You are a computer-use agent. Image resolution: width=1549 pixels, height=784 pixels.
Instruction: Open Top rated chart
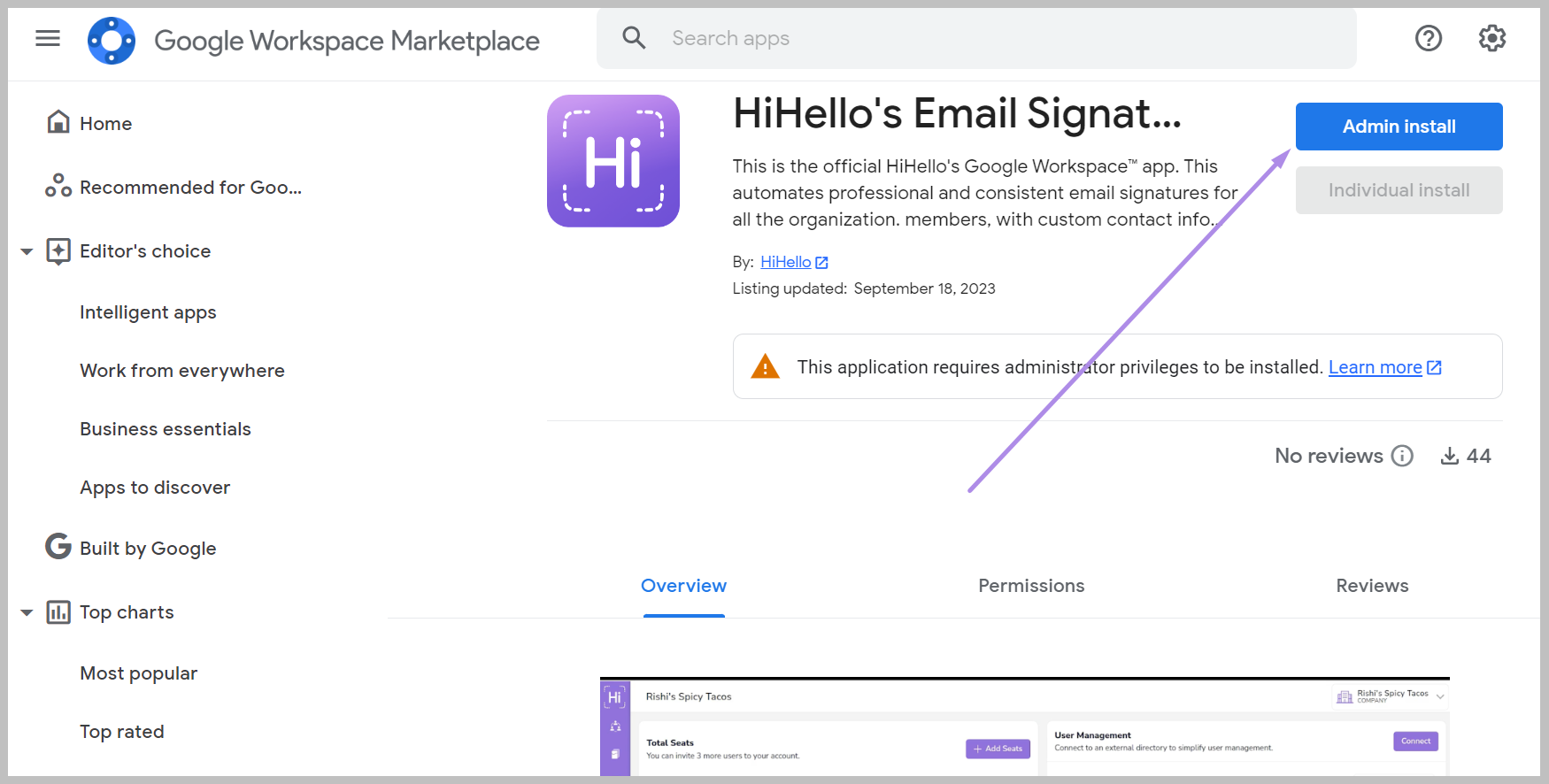pyautogui.click(x=122, y=732)
